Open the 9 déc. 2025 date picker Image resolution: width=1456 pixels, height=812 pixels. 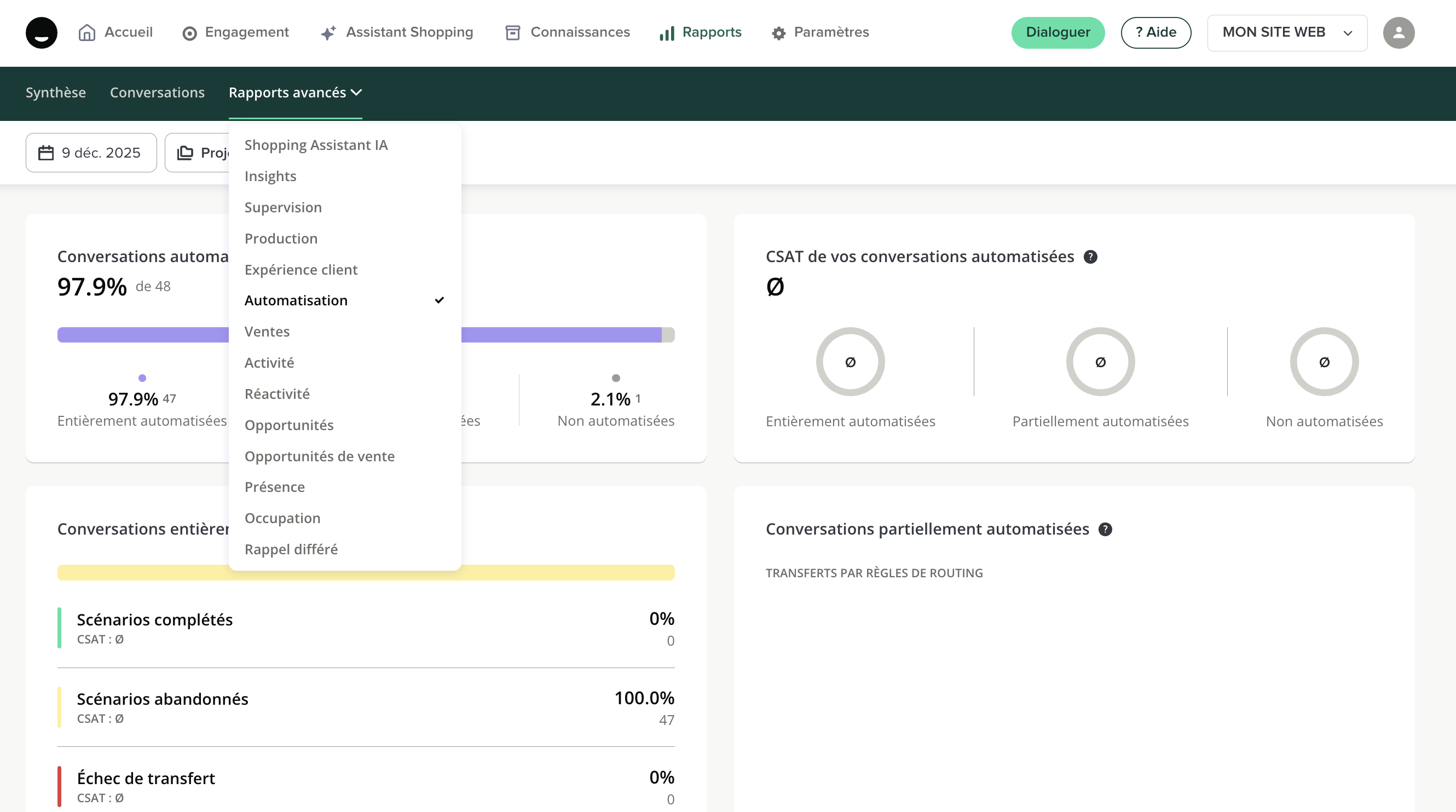coord(91,153)
